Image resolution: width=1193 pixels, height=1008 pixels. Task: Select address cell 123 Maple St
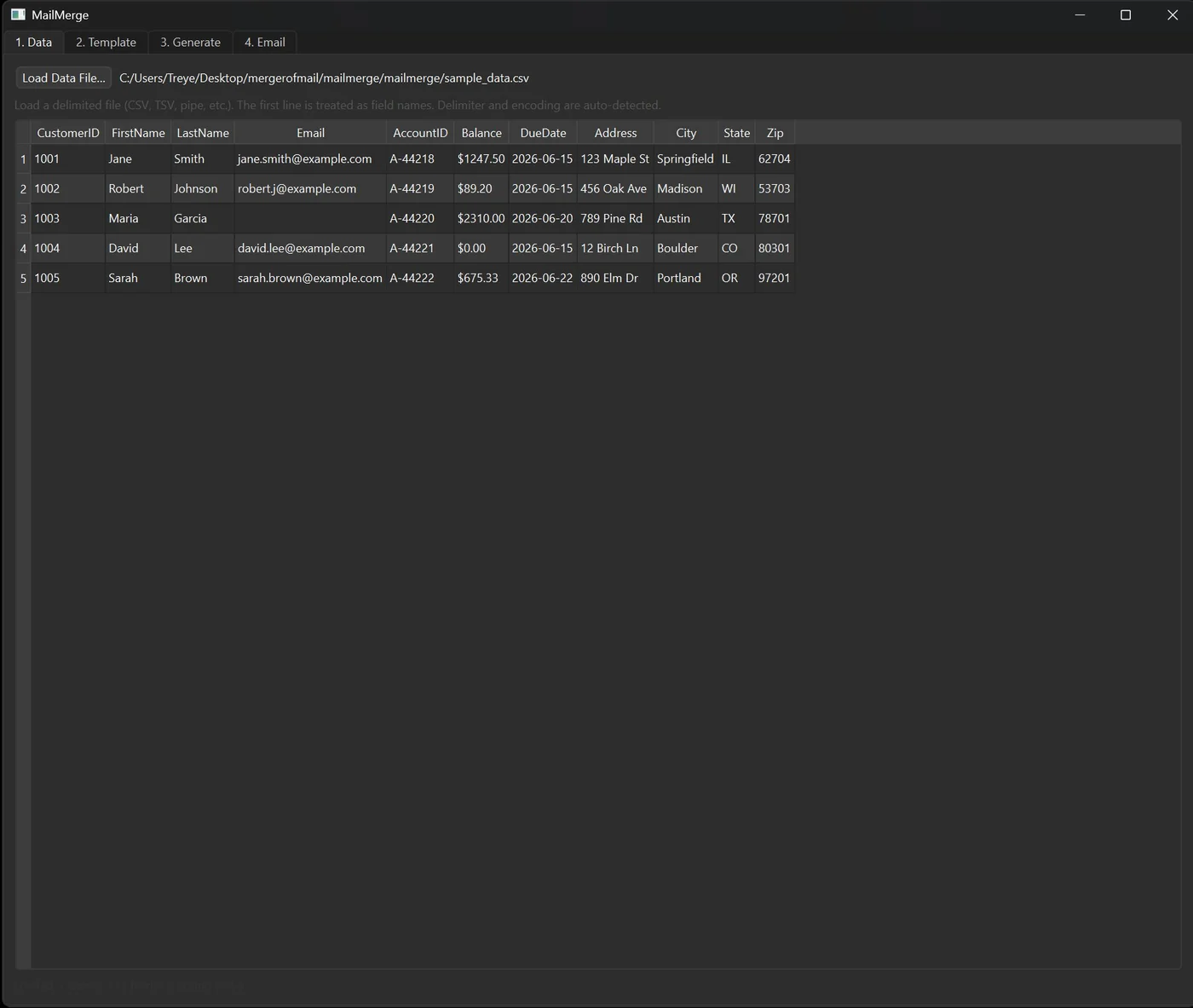pos(615,158)
